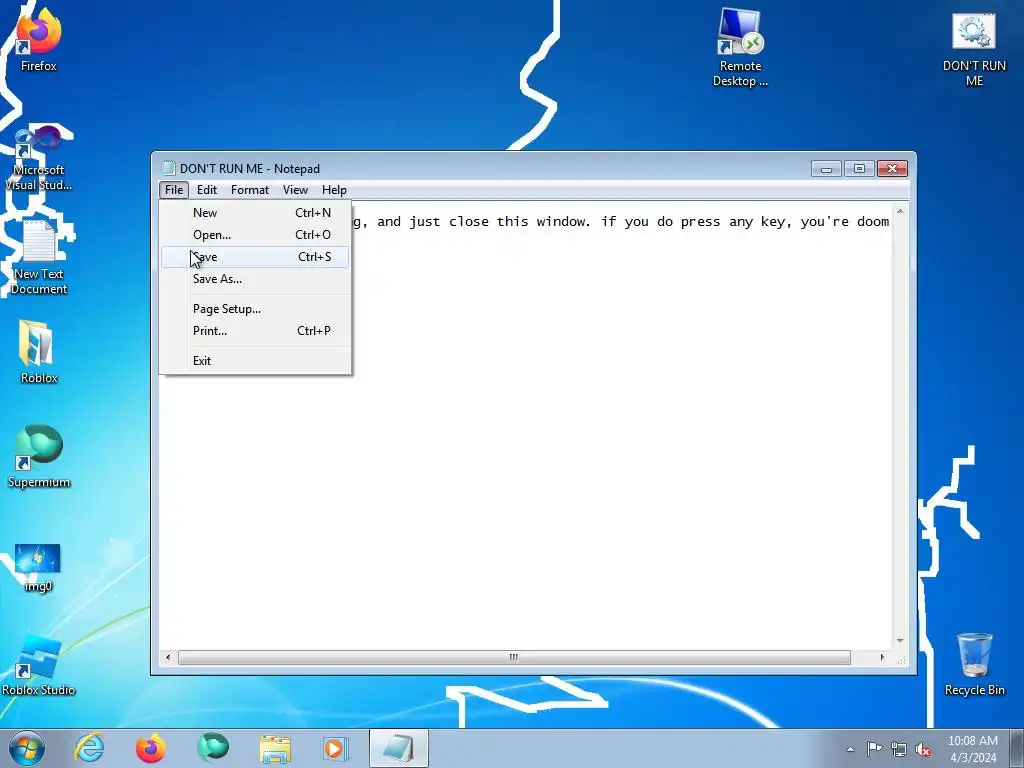
Task: Select the New Text Document desktop icon
Action: [x=39, y=257]
